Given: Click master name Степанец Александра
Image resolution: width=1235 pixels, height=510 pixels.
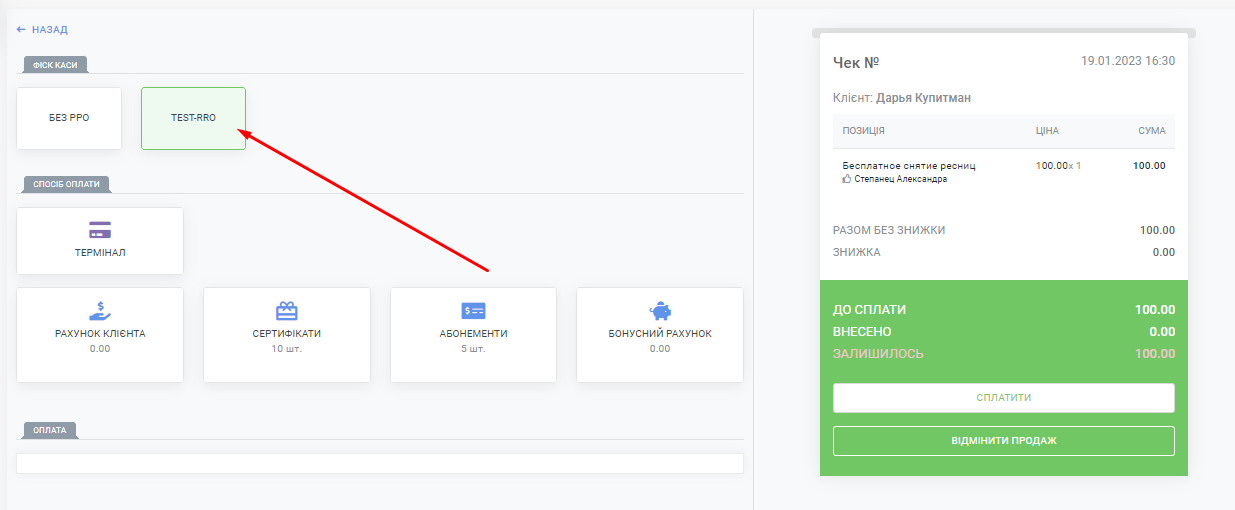Looking at the screenshot, I should coord(900,179).
